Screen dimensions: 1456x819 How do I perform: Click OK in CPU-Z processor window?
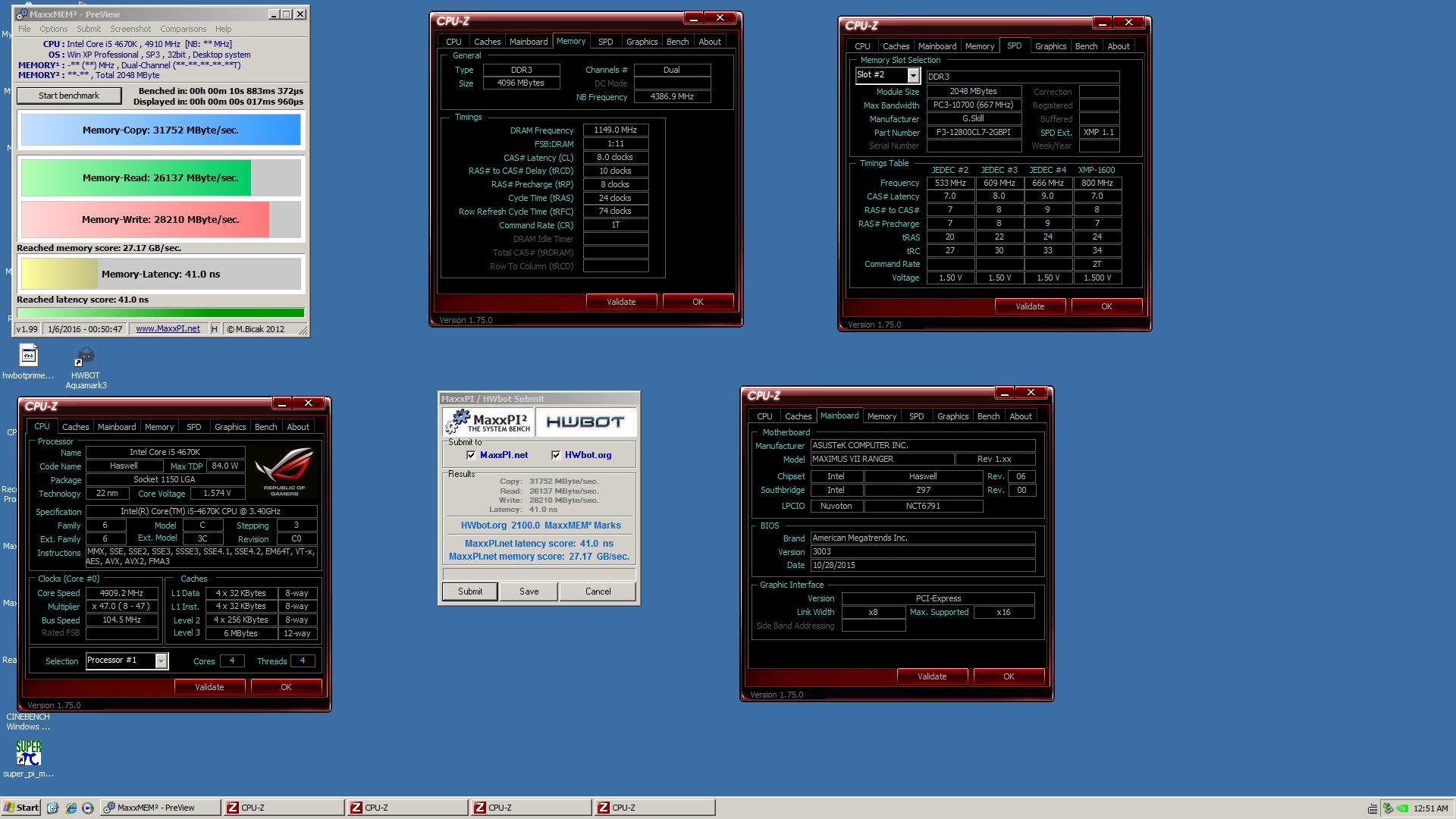pyautogui.click(x=286, y=687)
